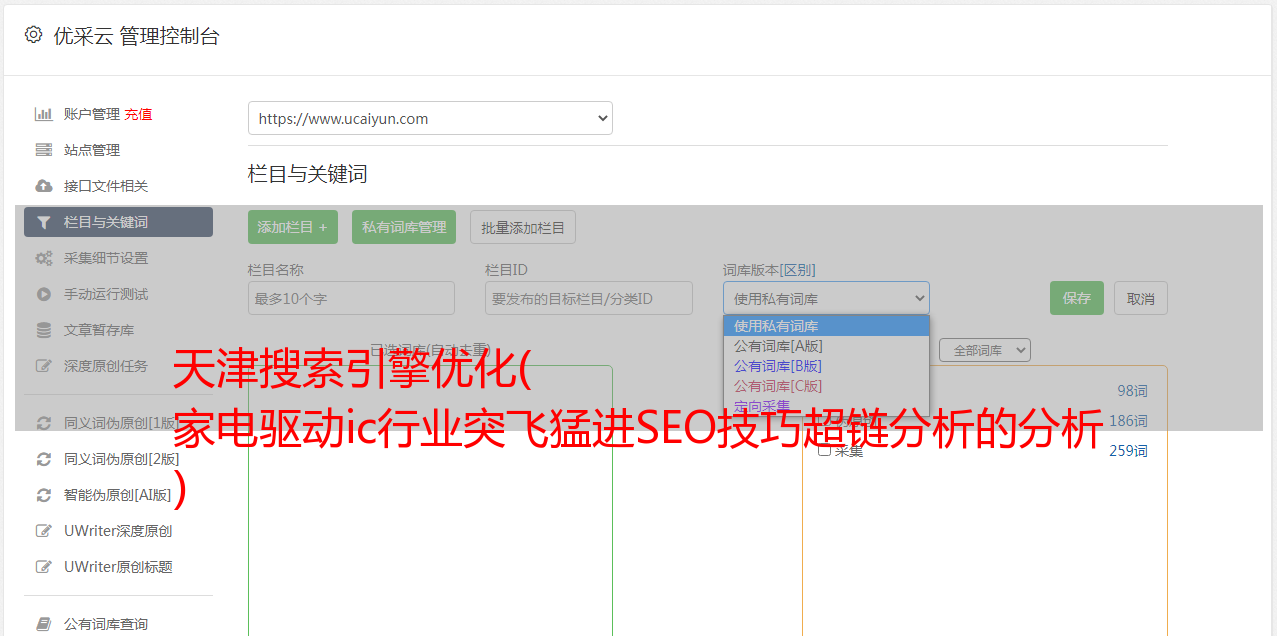
Task: Open 采集细节设置 sidebar item
Action: (x=106, y=258)
